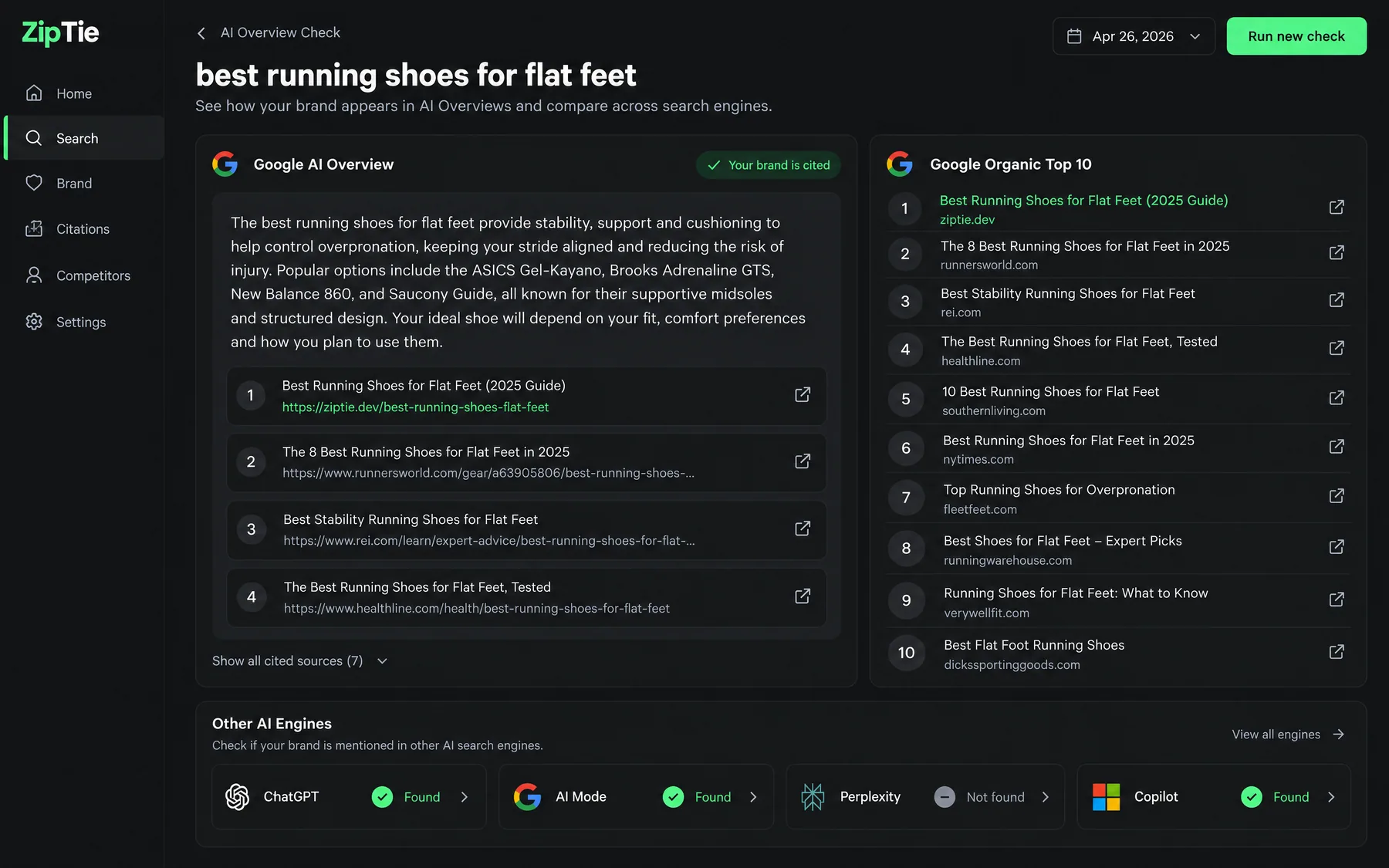Image resolution: width=1389 pixels, height=868 pixels.
Task: Go back using the arrow beside AI Overview Check
Action: (x=201, y=33)
